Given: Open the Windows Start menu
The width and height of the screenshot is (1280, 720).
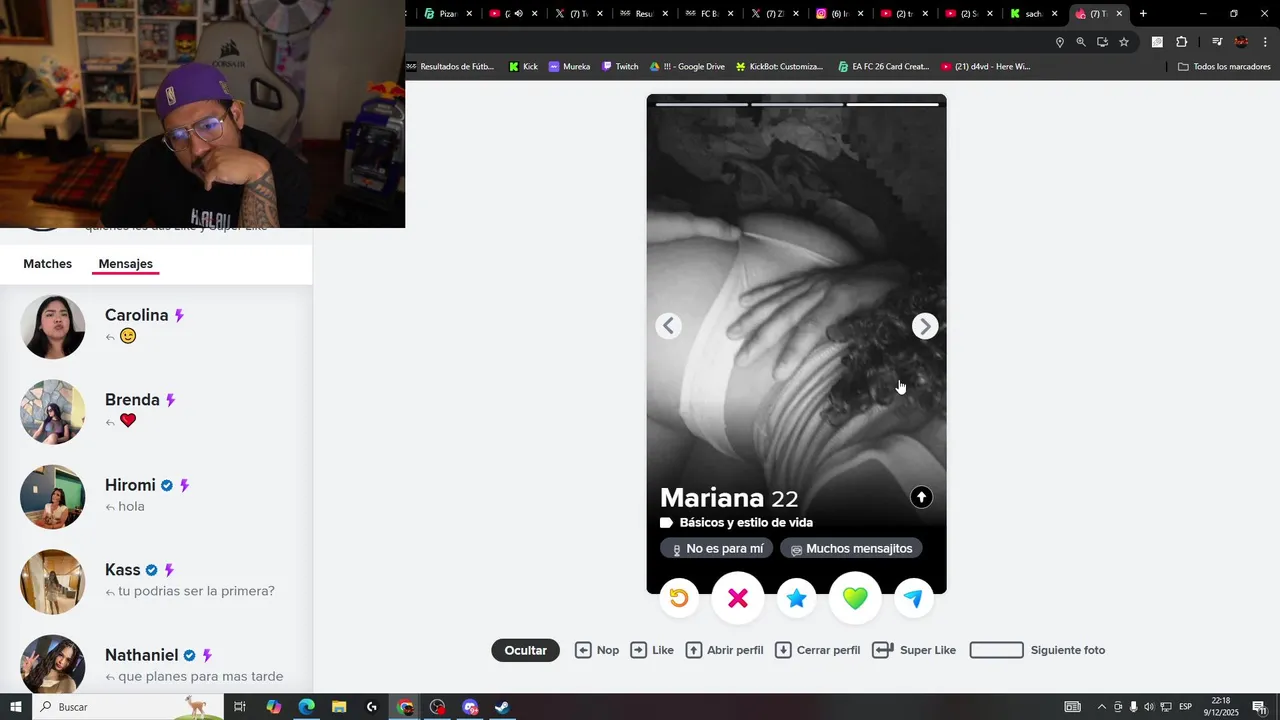Looking at the screenshot, I should 15,707.
